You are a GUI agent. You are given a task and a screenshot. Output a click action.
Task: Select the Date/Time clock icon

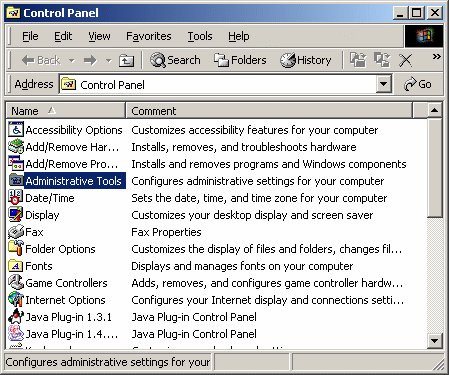click(16, 198)
